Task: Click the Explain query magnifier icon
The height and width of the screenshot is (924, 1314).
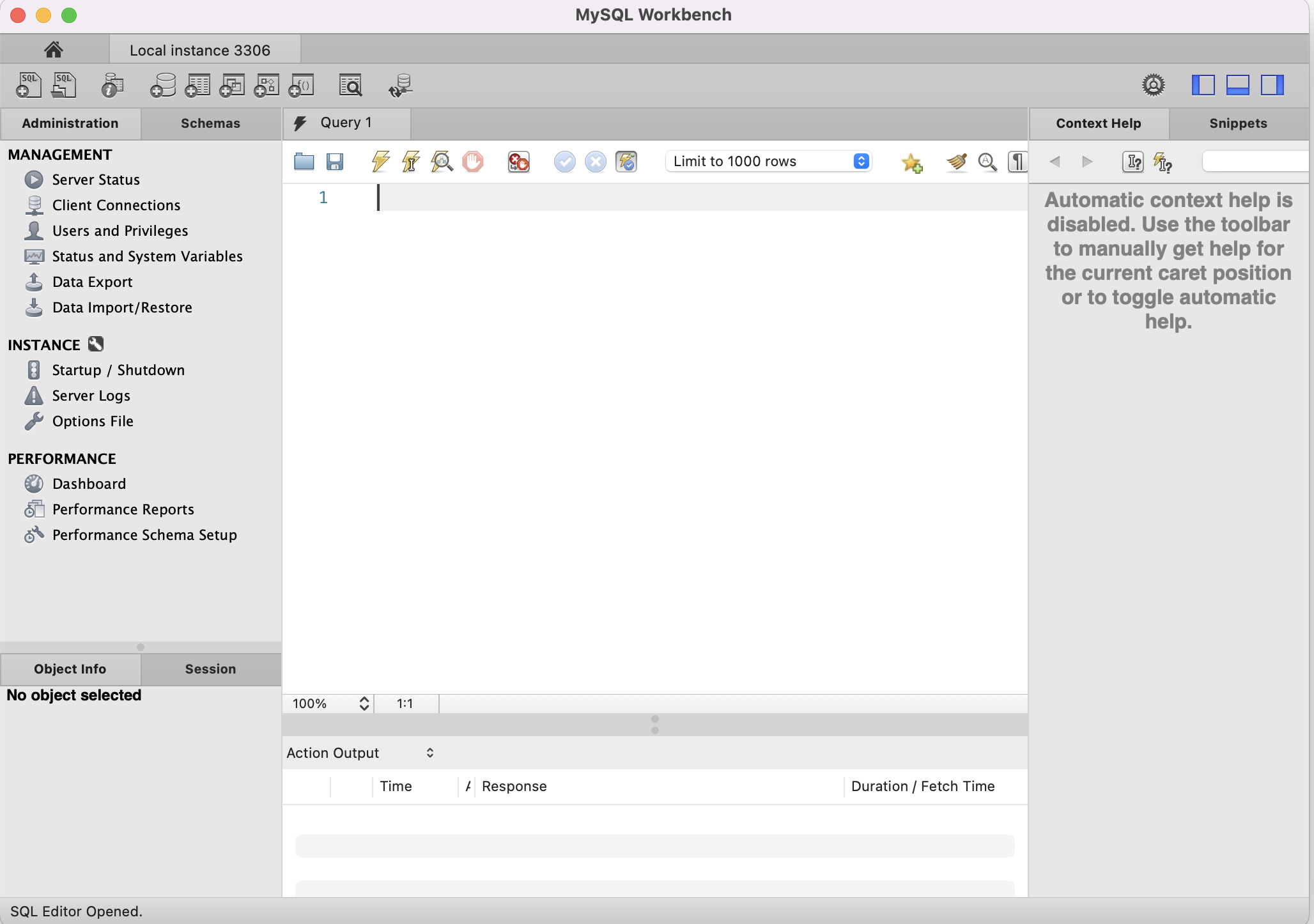Action: click(442, 162)
